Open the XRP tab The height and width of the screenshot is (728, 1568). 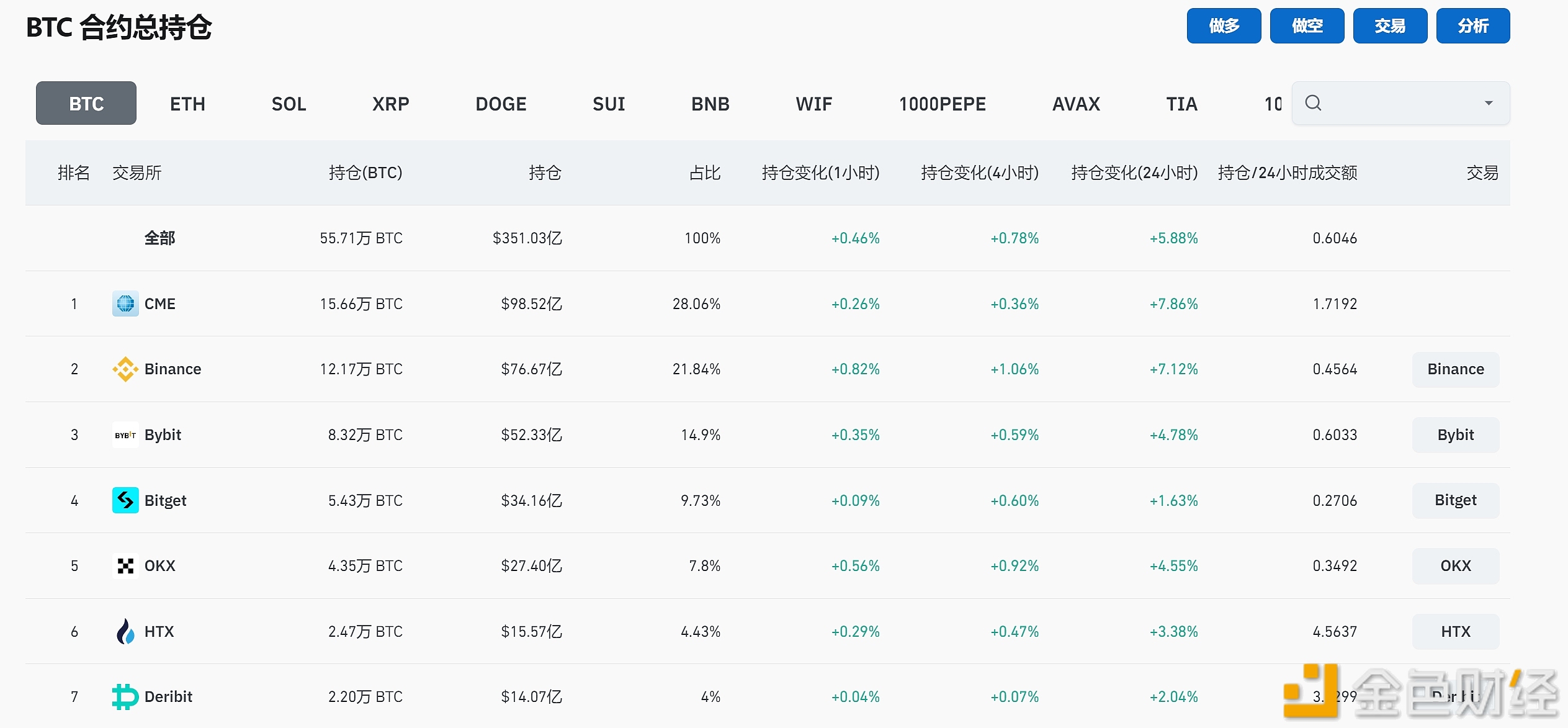[x=391, y=104]
